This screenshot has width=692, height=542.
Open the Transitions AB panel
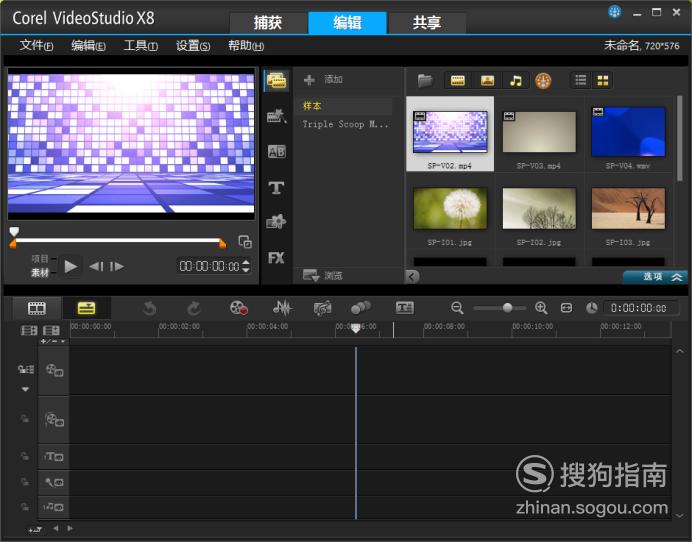click(277, 152)
